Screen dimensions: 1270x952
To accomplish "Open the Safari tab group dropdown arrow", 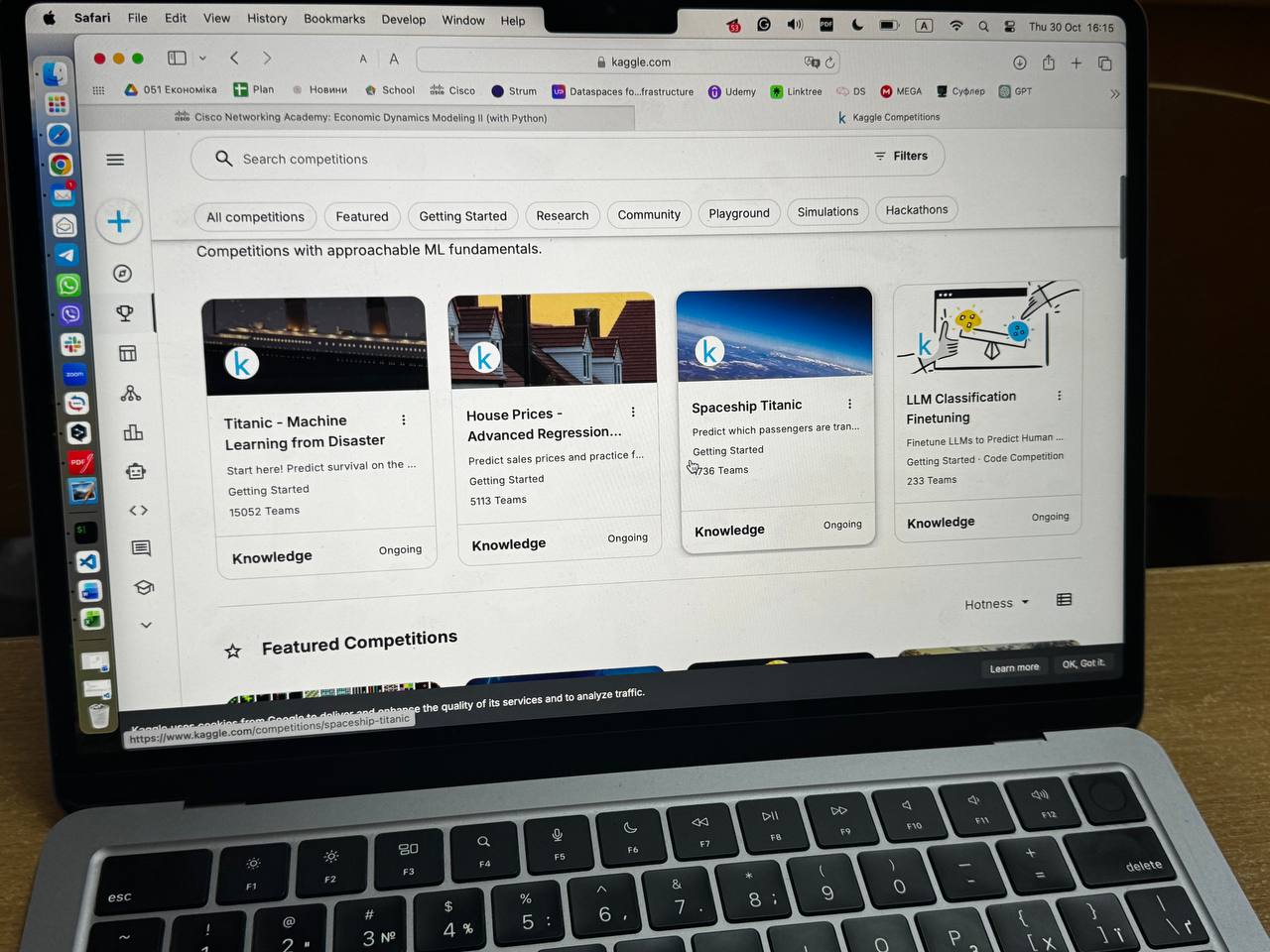I will tap(202, 59).
